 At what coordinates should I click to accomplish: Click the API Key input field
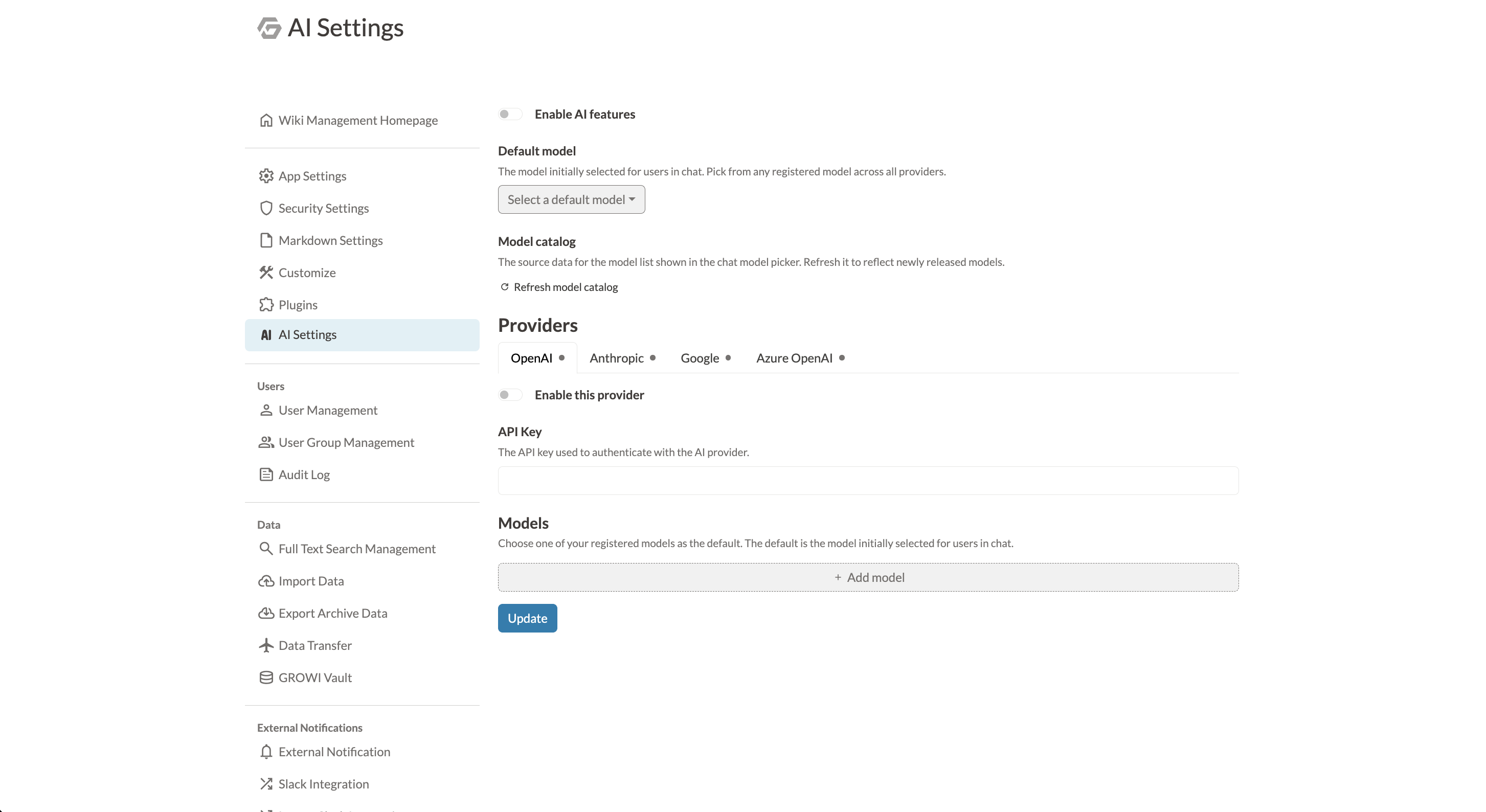coord(868,481)
